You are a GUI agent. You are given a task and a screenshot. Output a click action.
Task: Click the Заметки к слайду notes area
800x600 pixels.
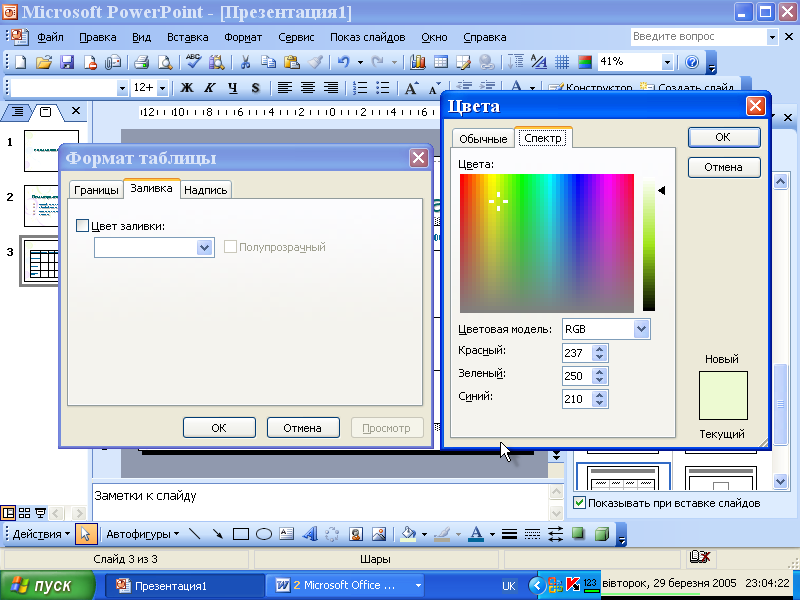(320, 502)
